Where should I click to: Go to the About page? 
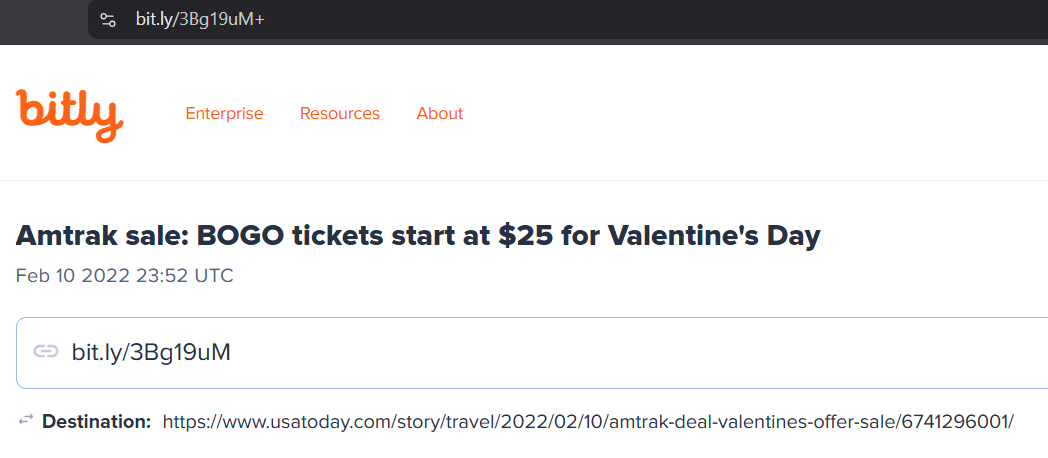[x=440, y=114]
